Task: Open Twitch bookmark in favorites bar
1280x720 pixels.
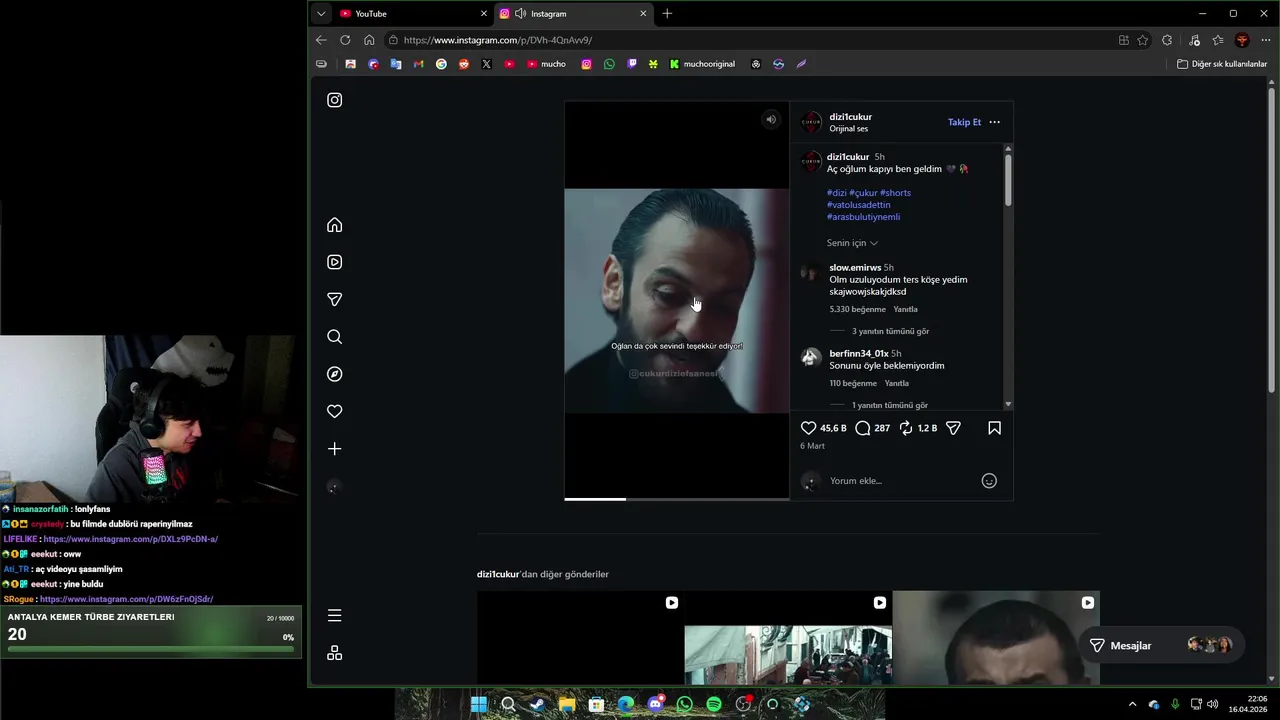Action: pyautogui.click(x=632, y=64)
